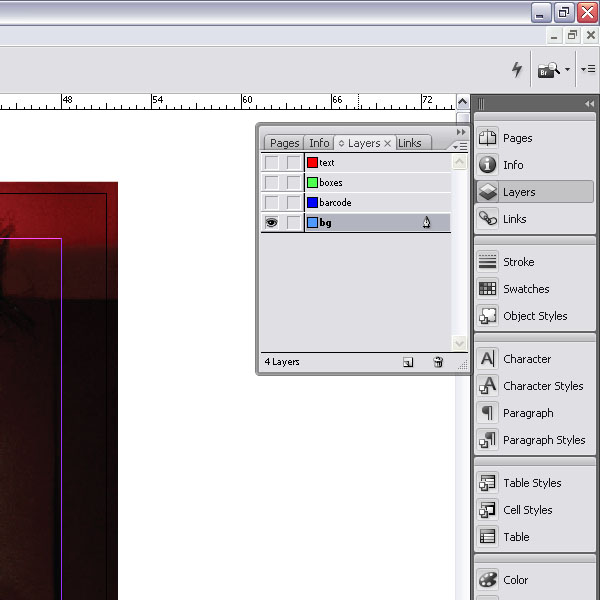
Task: Open the Layers panel flyout menu
Action: tap(460, 146)
